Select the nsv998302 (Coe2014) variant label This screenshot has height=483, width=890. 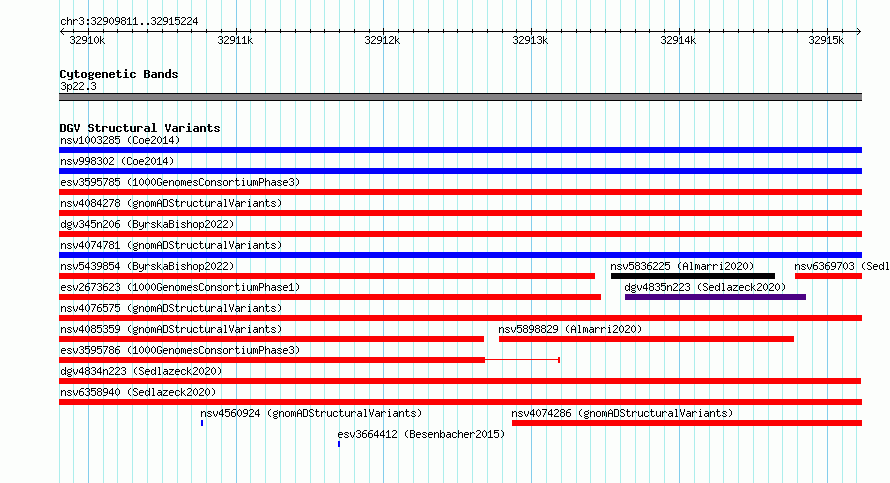(x=117, y=161)
